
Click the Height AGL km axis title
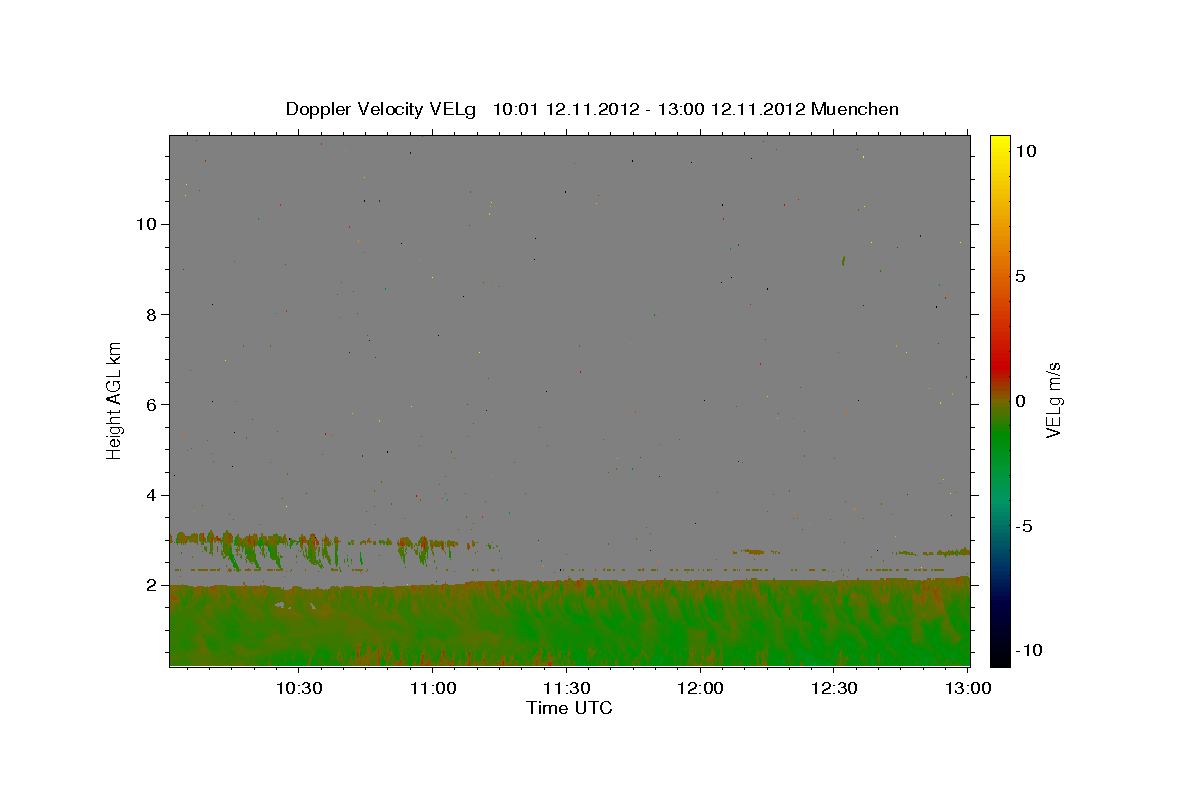(115, 400)
